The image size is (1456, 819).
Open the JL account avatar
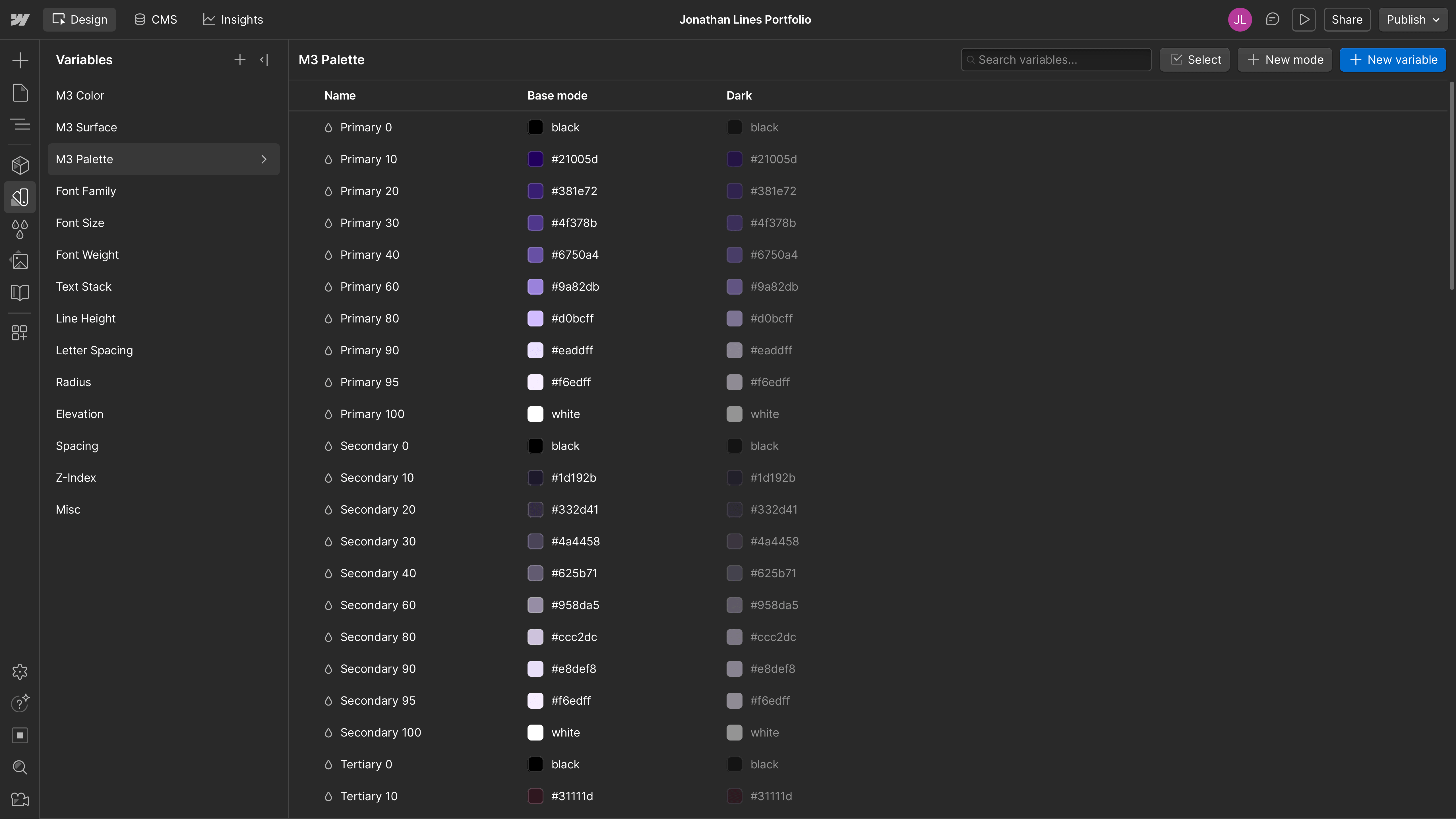[x=1240, y=20]
